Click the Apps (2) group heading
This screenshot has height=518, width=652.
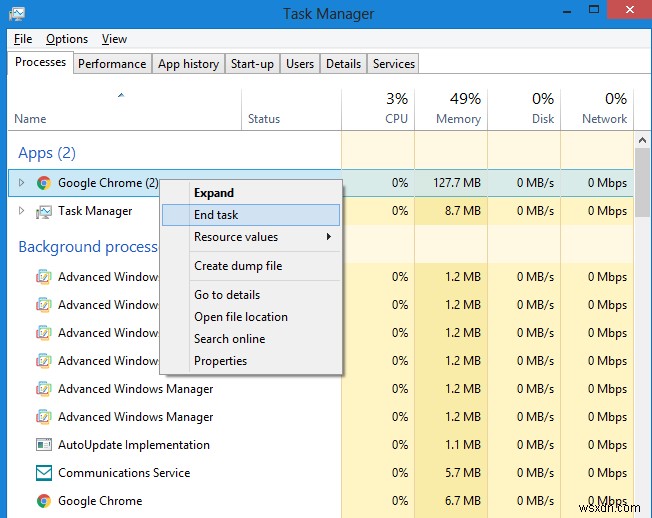pos(47,153)
